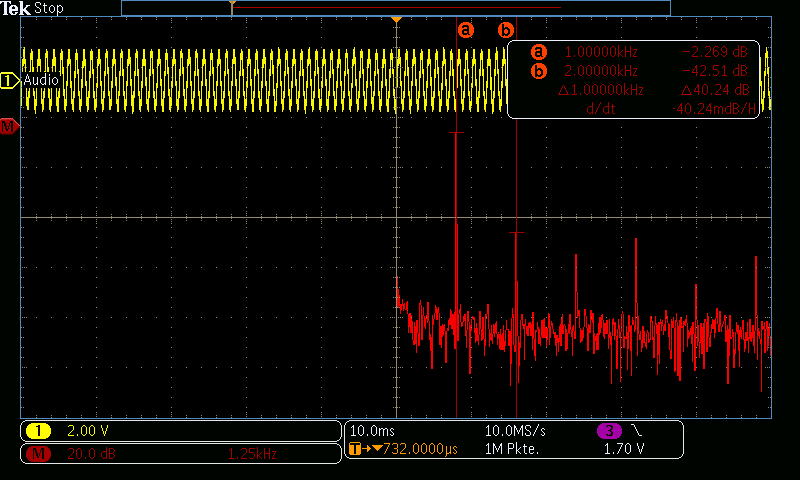Viewport: 800px width, 480px height.
Task: Click the 1.25kHz frequency per division readout
Action: (252, 453)
